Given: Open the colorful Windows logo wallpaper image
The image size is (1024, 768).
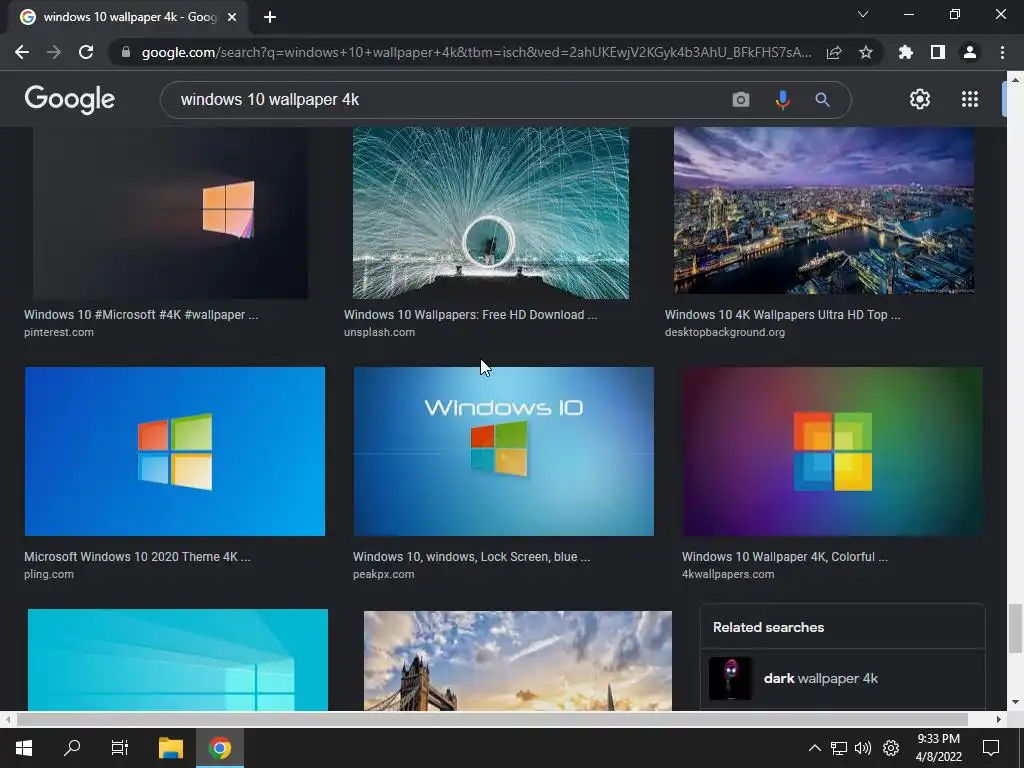Looking at the screenshot, I should coord(832,451).
